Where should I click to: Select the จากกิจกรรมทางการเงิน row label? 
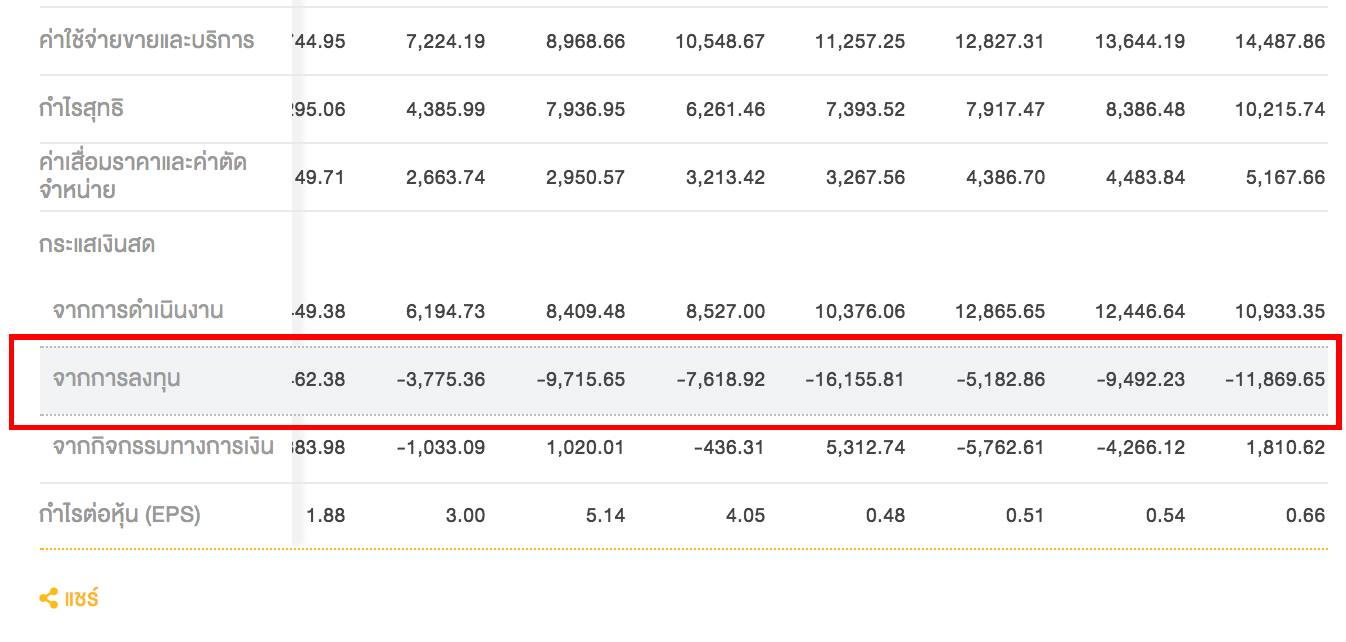pos(163,447)
